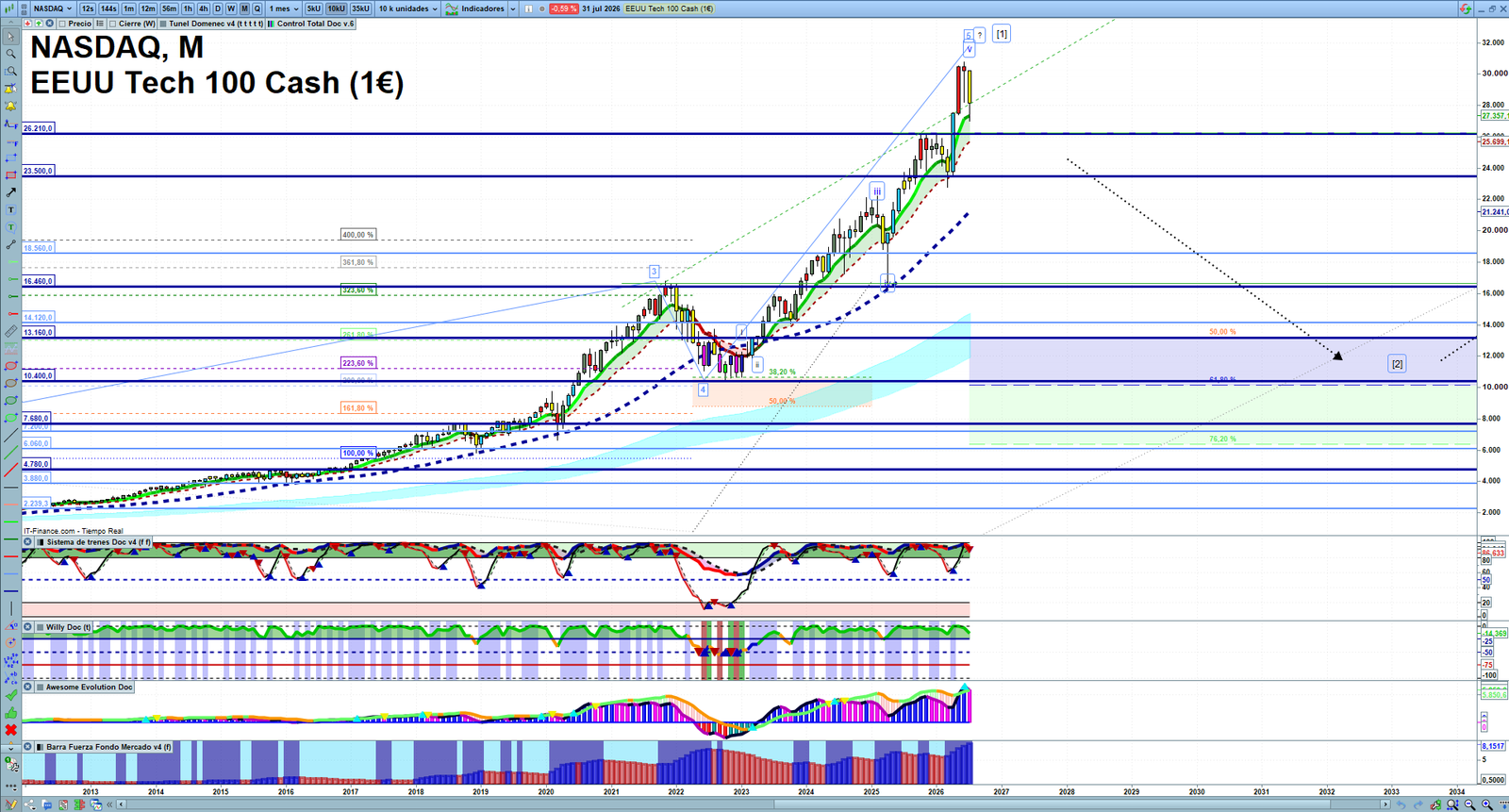This screenshot has width=1509, height=812.
Task: Expand the left toolbar overflow chevron
Action: pyautogui.click(x=11, y=747)
